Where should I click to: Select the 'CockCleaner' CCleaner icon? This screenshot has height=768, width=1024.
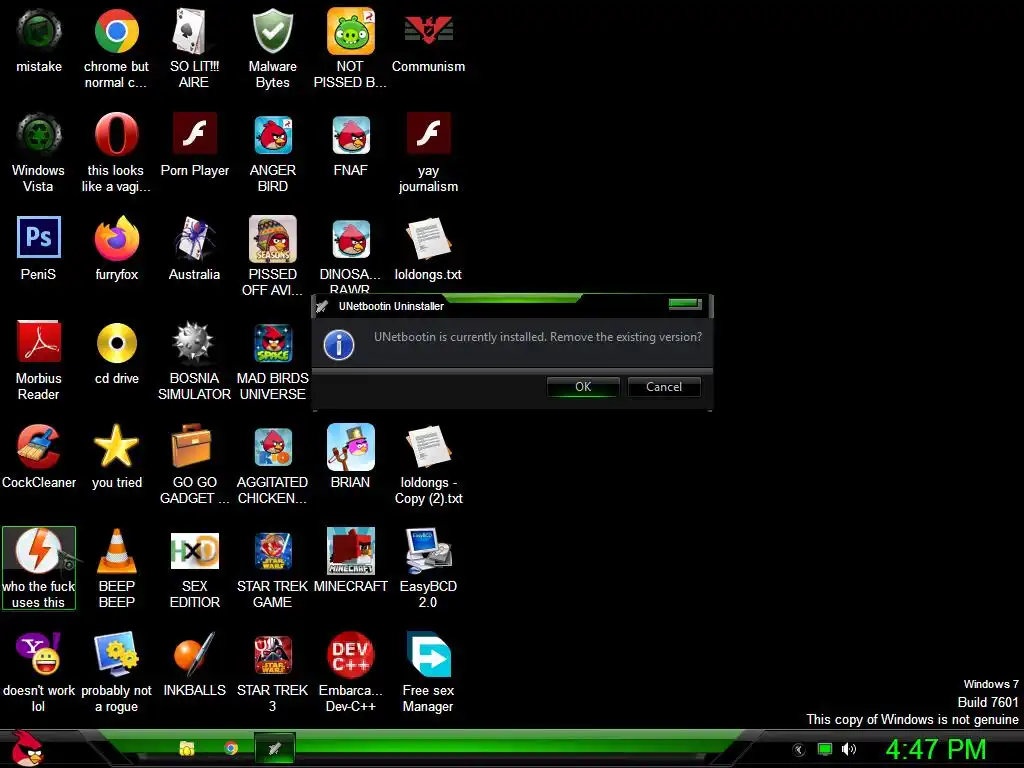coord(39,447)
